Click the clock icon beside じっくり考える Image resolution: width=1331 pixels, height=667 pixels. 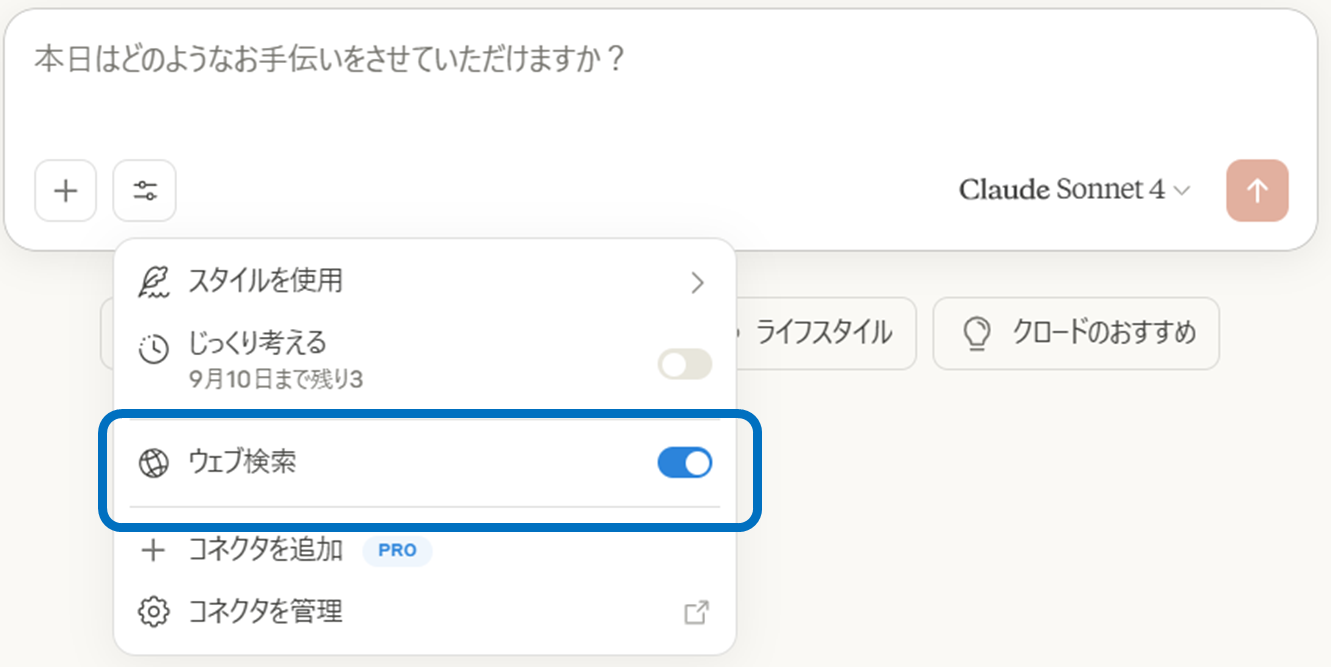pos(153,350)
